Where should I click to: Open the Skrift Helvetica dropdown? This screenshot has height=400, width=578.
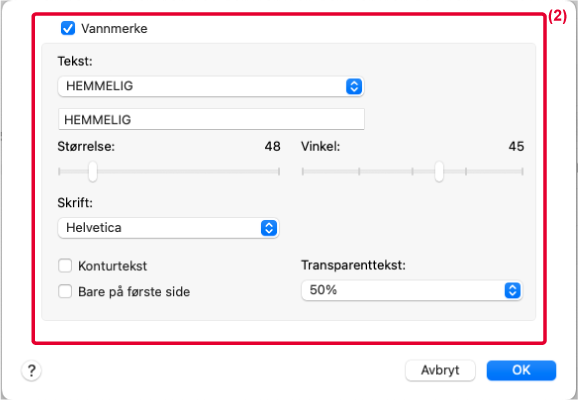[x=168, y=228]
